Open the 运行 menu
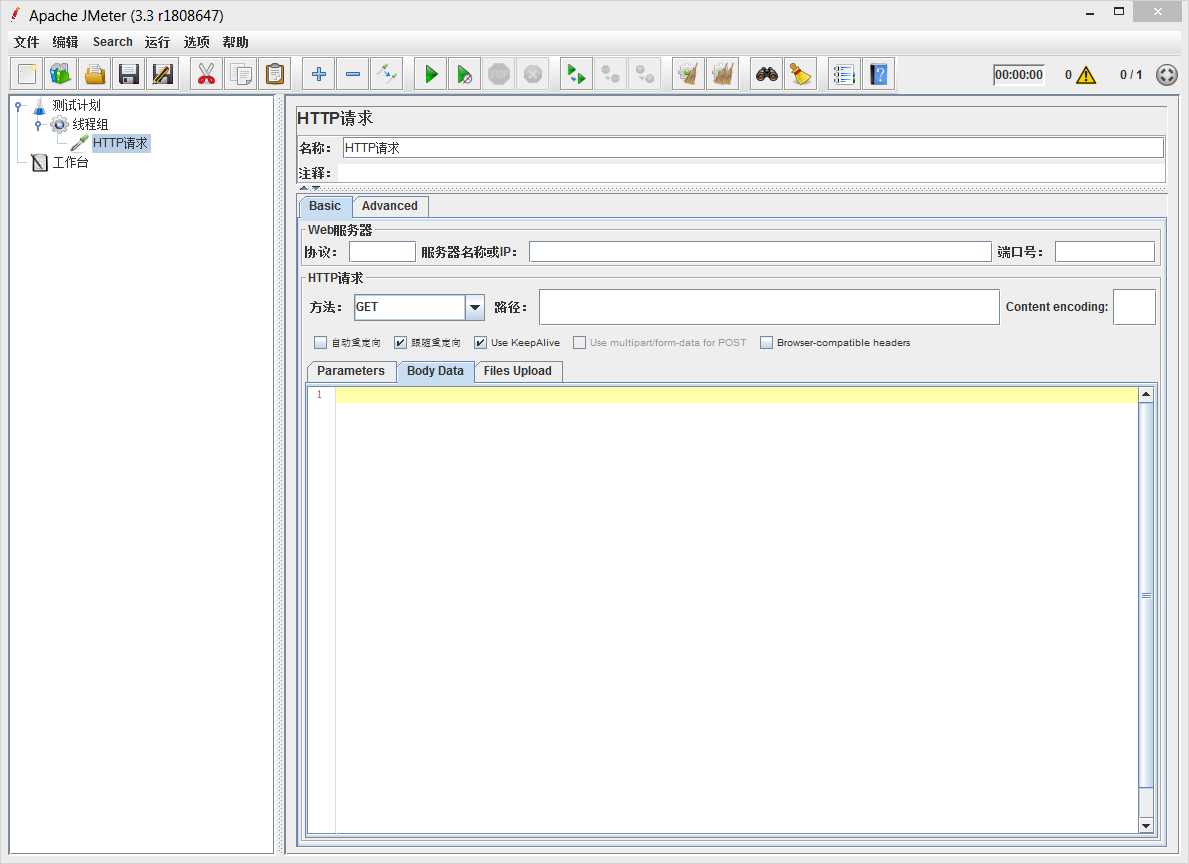 [x=158, y=42]
